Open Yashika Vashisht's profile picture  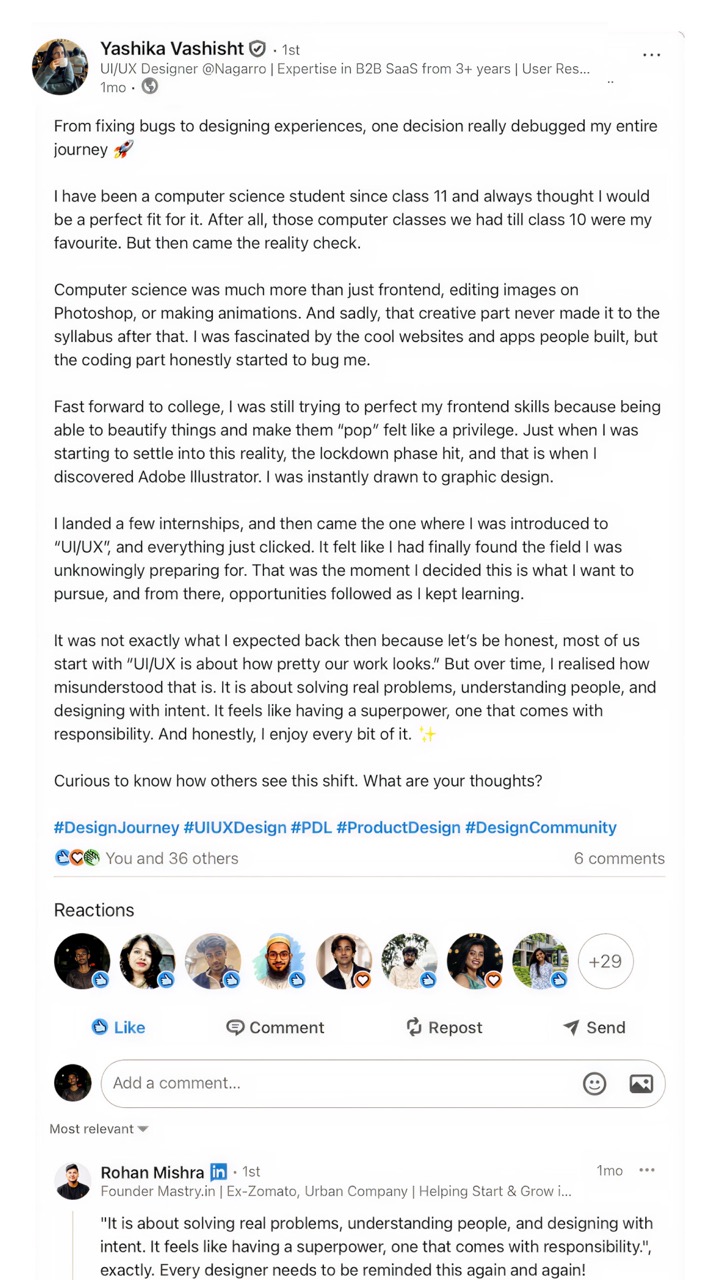point(60,67)
